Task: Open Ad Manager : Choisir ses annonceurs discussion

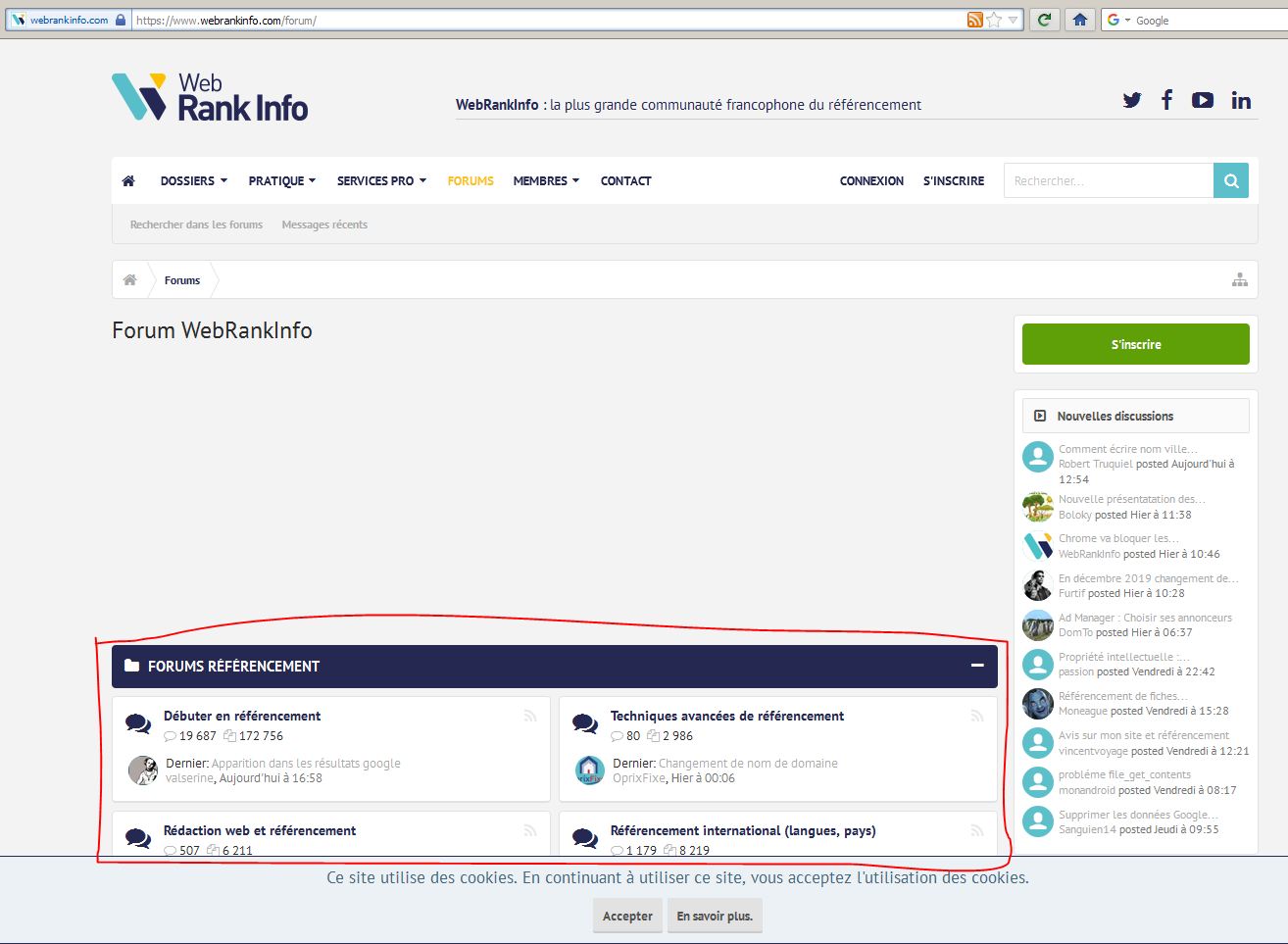Action: [x=1145, y=618]
